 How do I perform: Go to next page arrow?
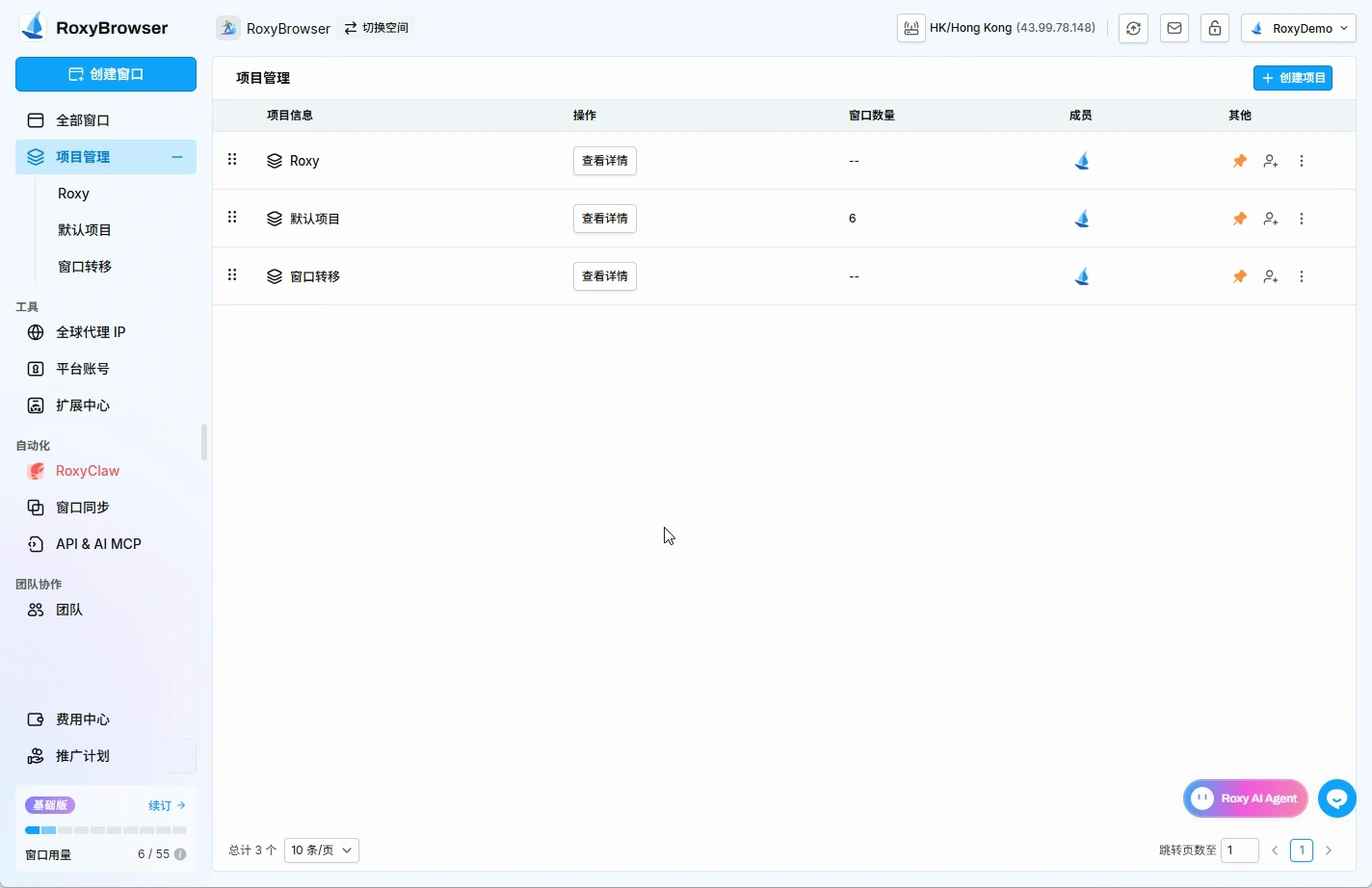(1329, 850)
